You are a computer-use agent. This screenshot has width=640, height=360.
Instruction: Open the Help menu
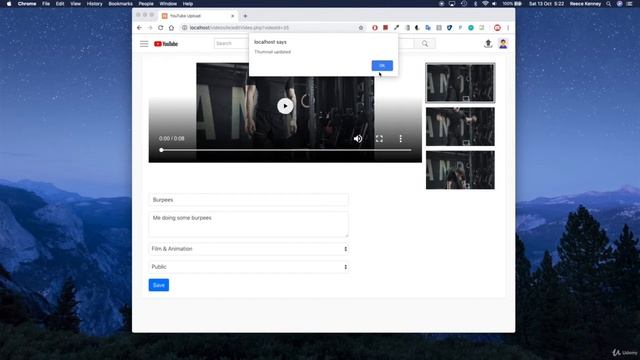point(188,4)
